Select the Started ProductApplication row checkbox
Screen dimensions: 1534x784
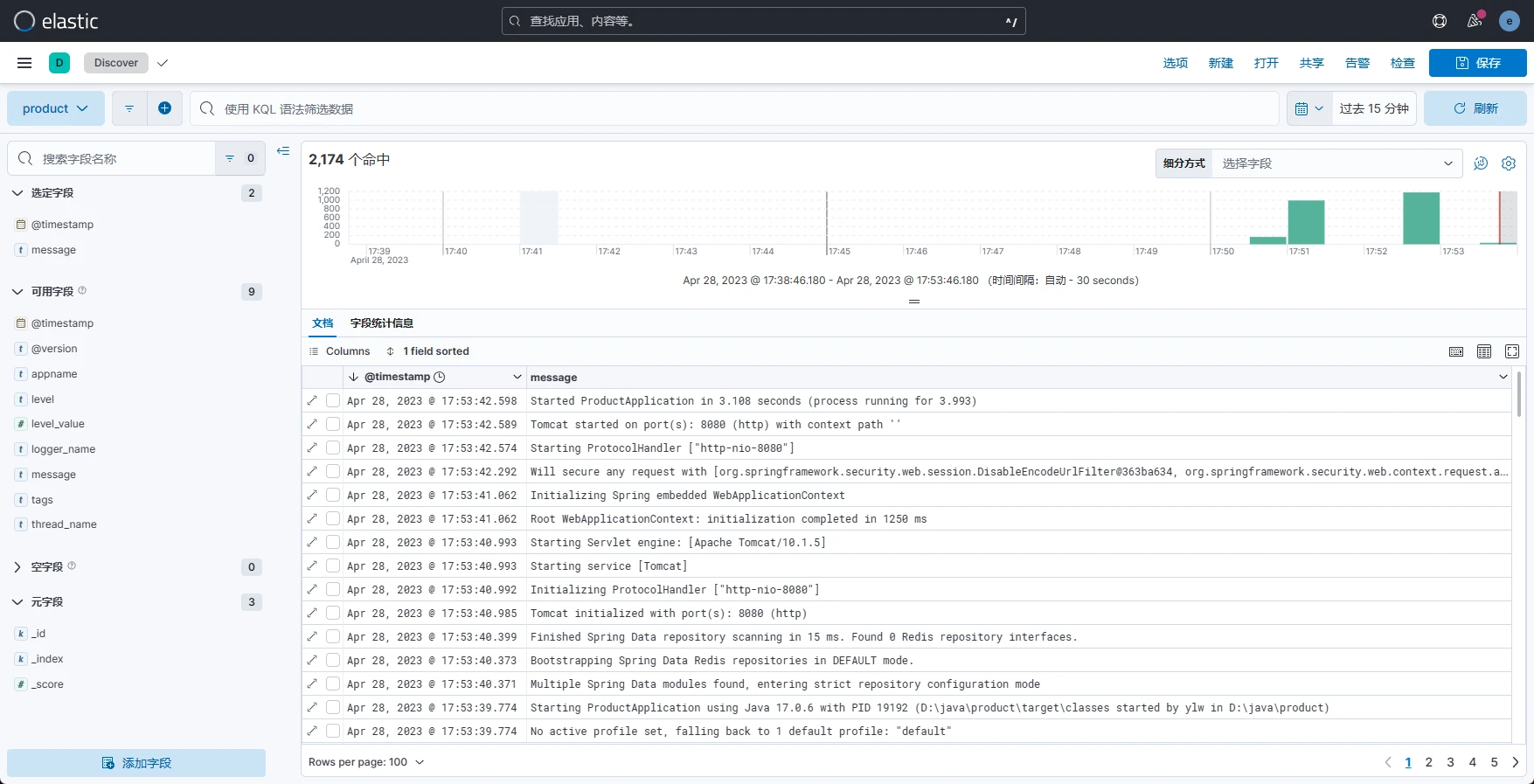point(333,400)
